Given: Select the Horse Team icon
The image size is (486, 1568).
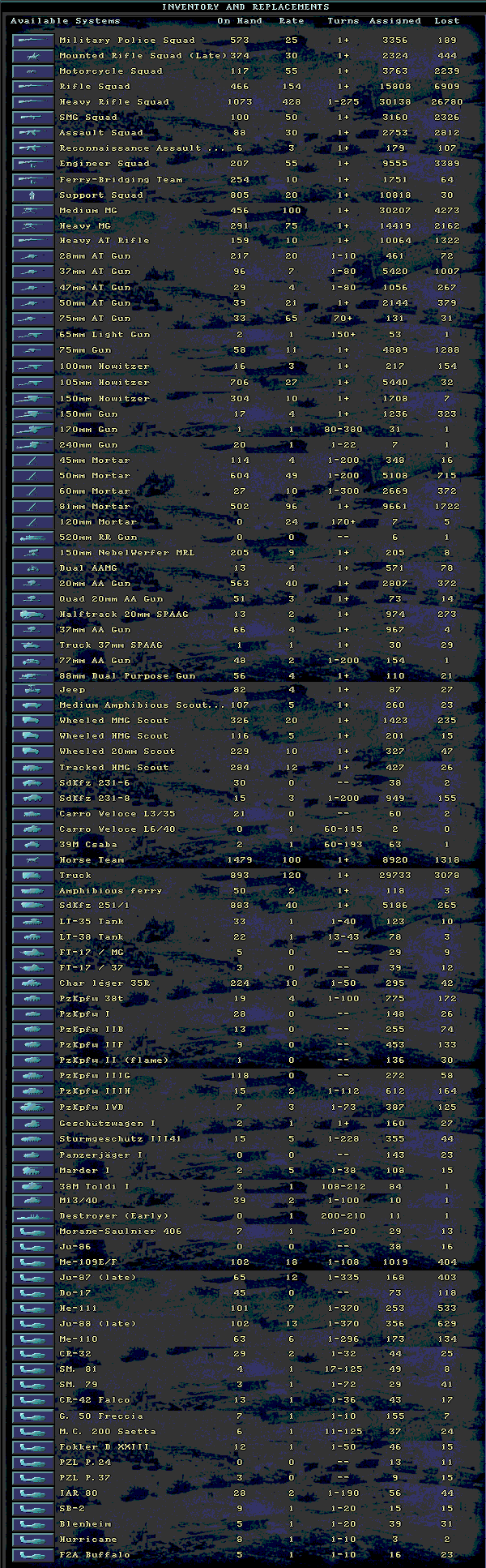Looking at the screenshot, I should point(33,859).
